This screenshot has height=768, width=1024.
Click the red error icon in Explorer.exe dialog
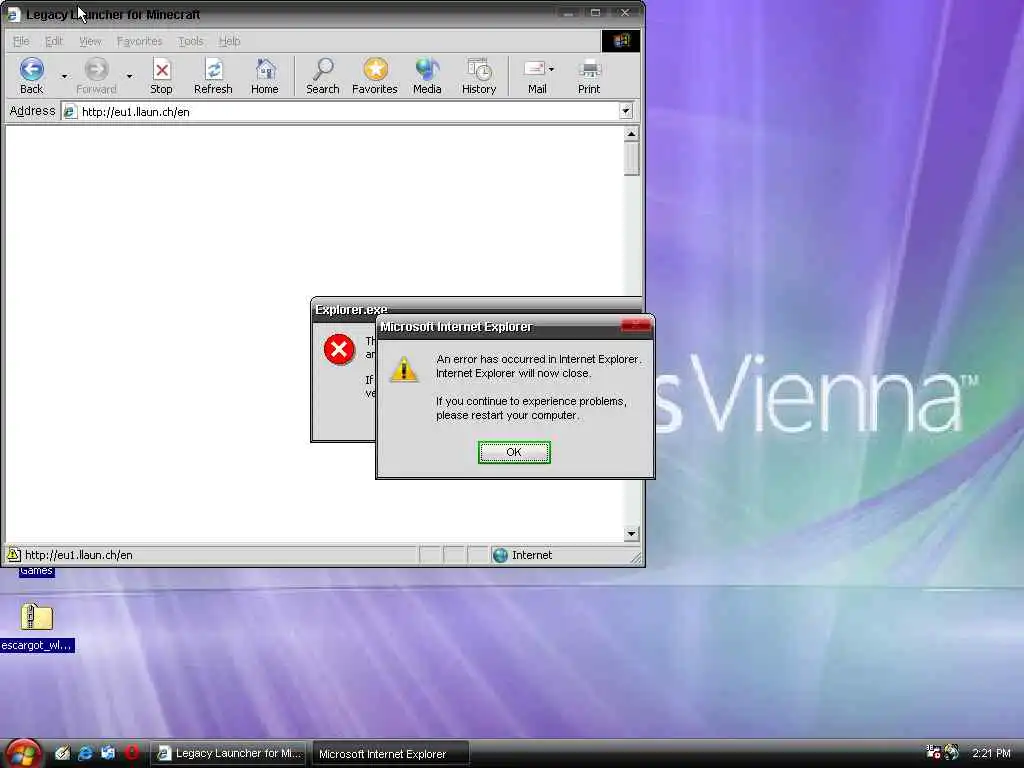(x=339, y=349)
